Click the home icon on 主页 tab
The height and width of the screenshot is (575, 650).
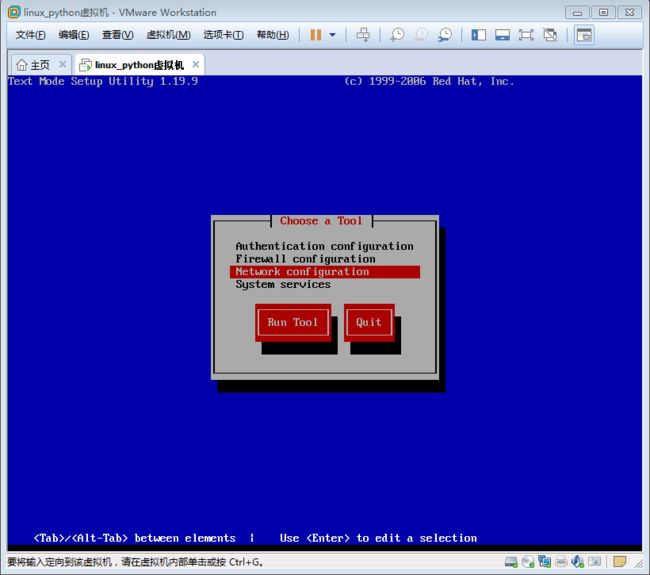(21, 65)
